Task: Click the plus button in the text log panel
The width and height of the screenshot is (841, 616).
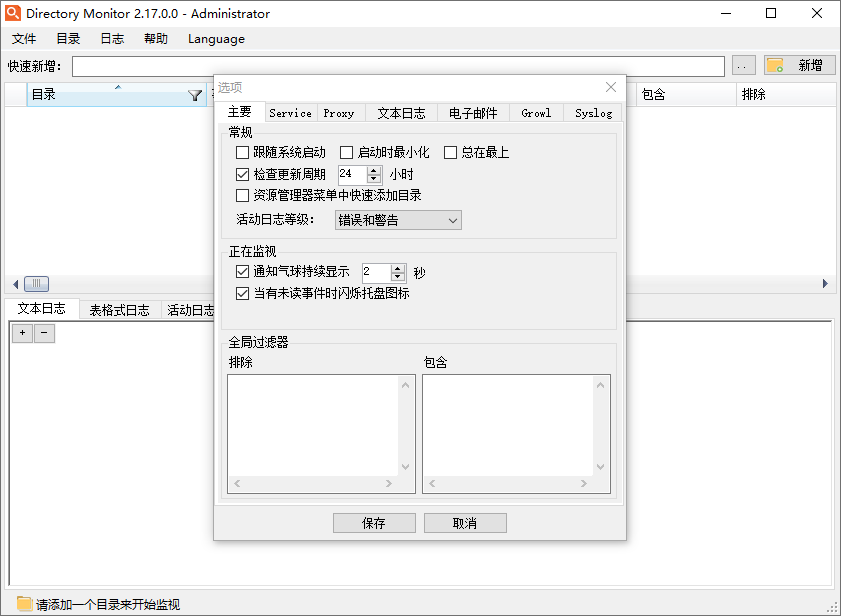Action: [x=23, y=333]
